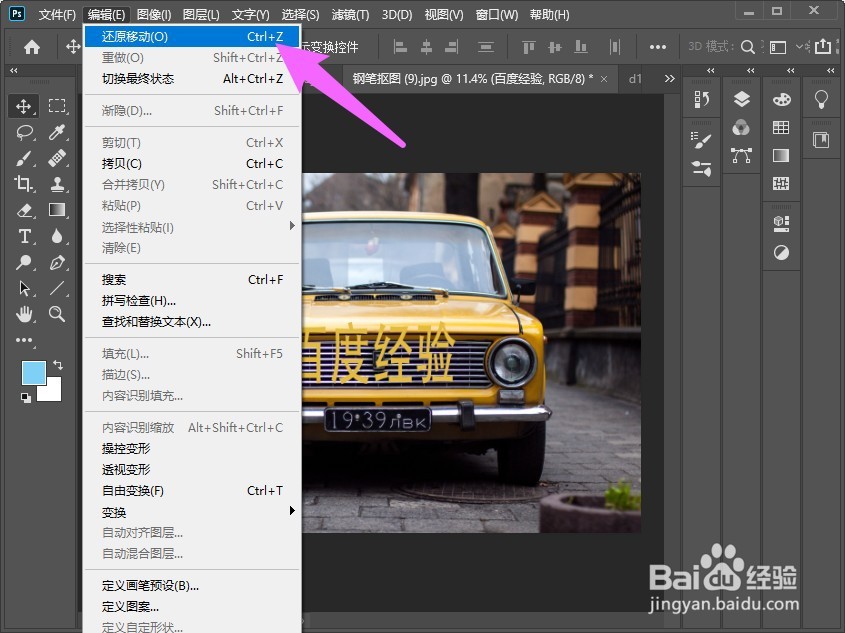Choose 操控变形 menu entry
845x633 pixels.
pos(192,449)
